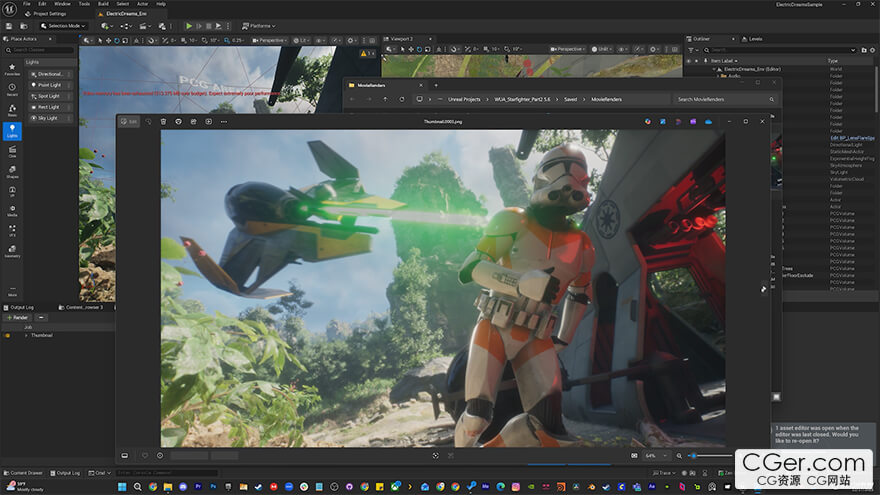The height and width of the screenshot is (495, 880).
Task: Click the Point Light actor entry
Action: [51, 85]
